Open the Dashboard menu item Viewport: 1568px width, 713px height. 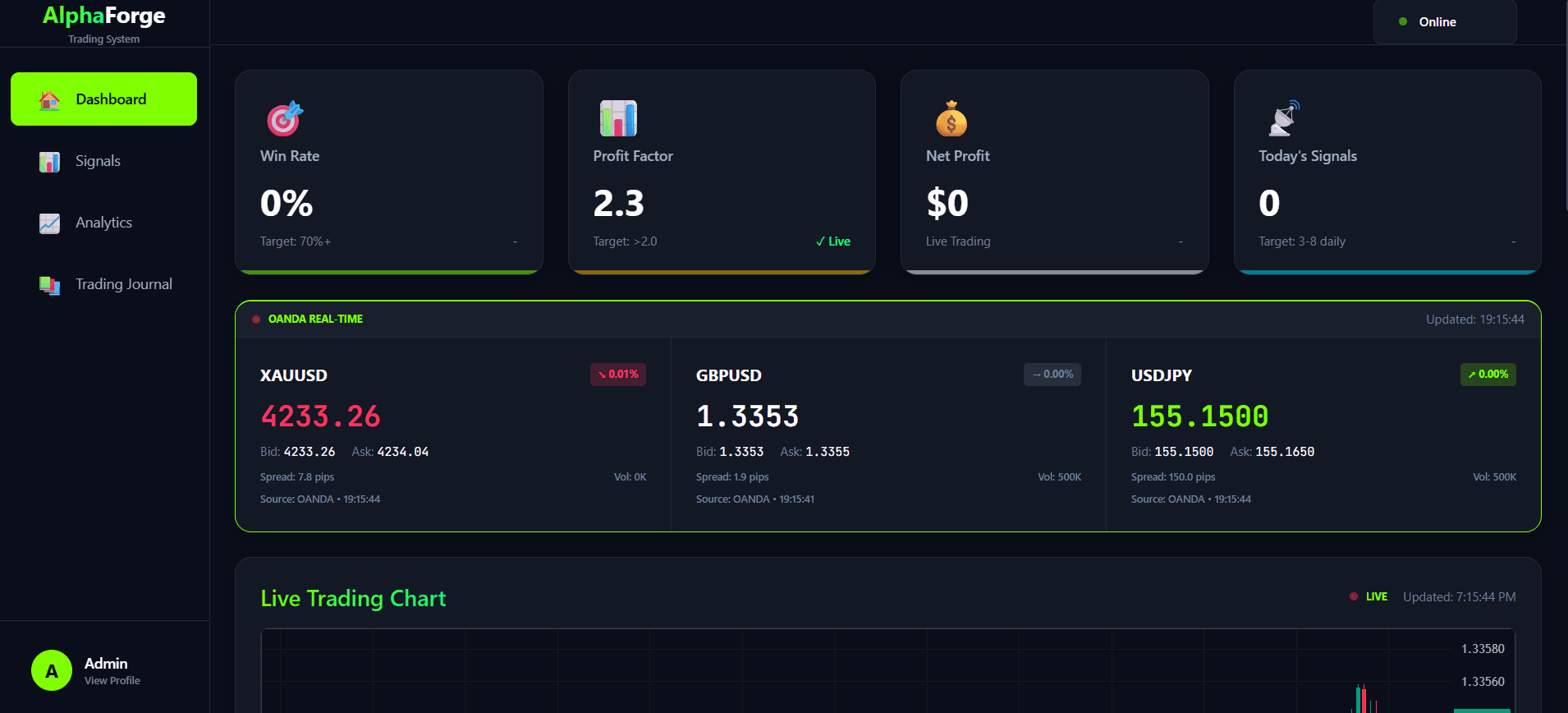click(103, 99)
